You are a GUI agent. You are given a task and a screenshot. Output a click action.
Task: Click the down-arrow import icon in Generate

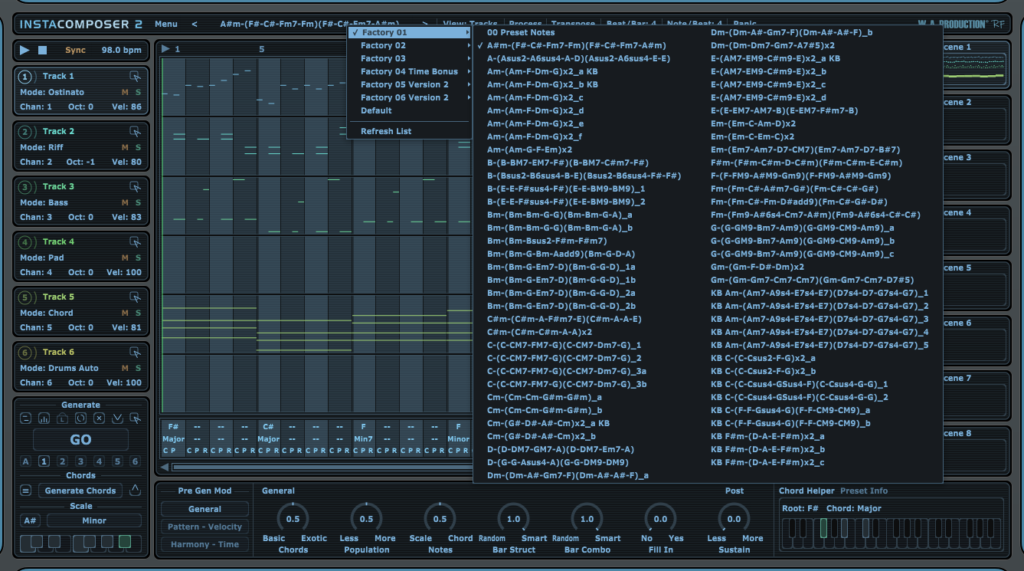tap(117, 418)
